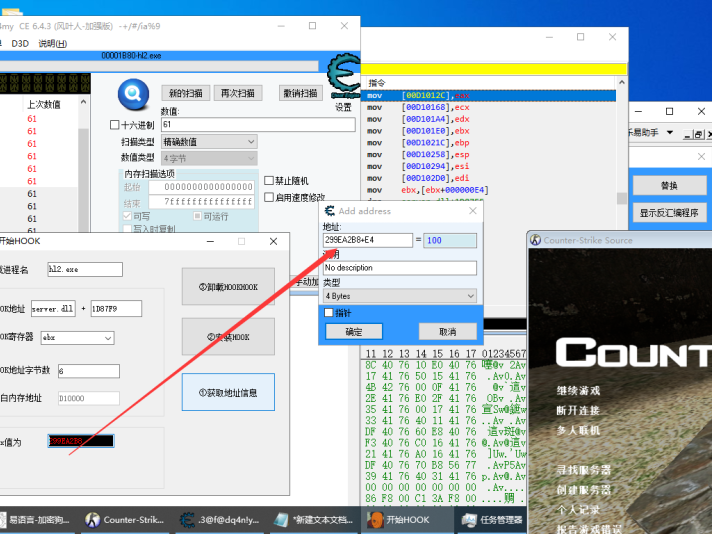The width and height of the screenshot is (712, 534).
Task: Toggle the 十六进制 checkbox
Action: point(114,124)
